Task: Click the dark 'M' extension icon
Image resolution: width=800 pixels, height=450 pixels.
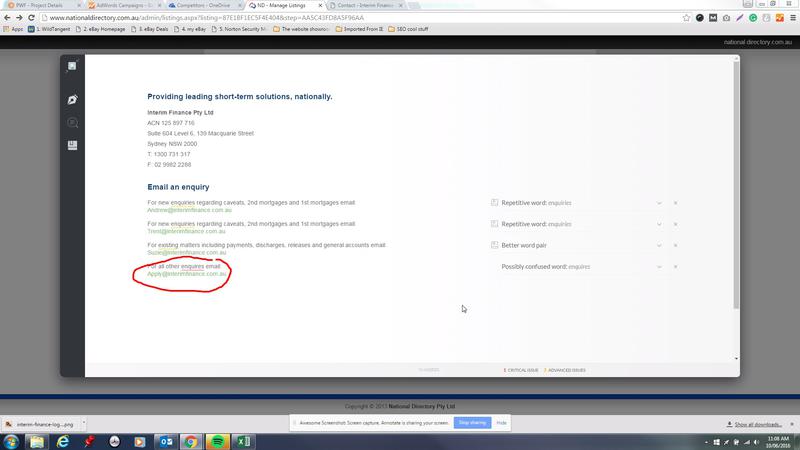Action: (x=713, y=18)
